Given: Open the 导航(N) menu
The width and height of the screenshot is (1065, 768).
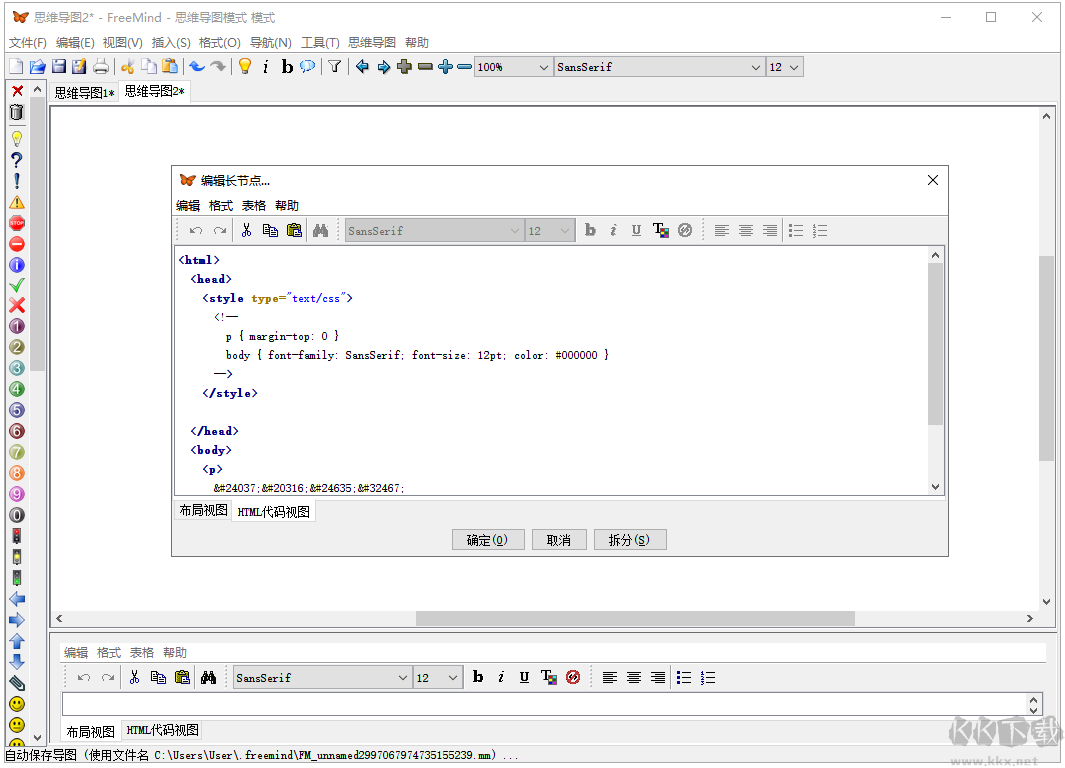Looking at the screenshot, I should [x=270, y=43].
